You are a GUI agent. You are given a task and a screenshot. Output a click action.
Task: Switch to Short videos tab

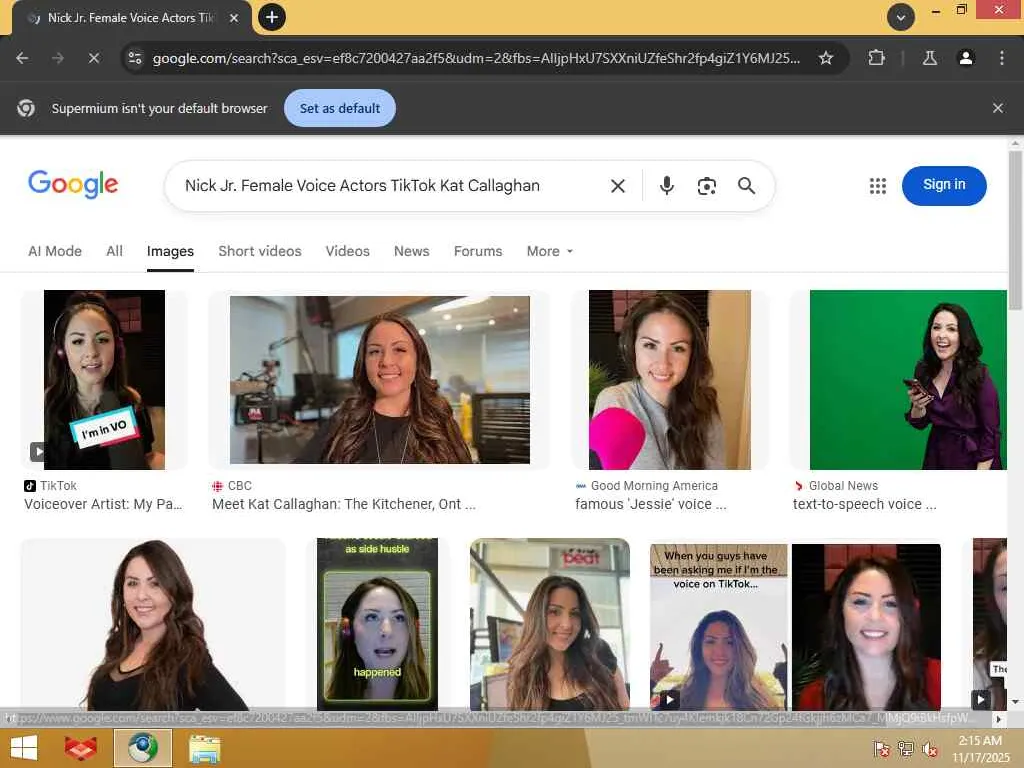tap(259, 251)
